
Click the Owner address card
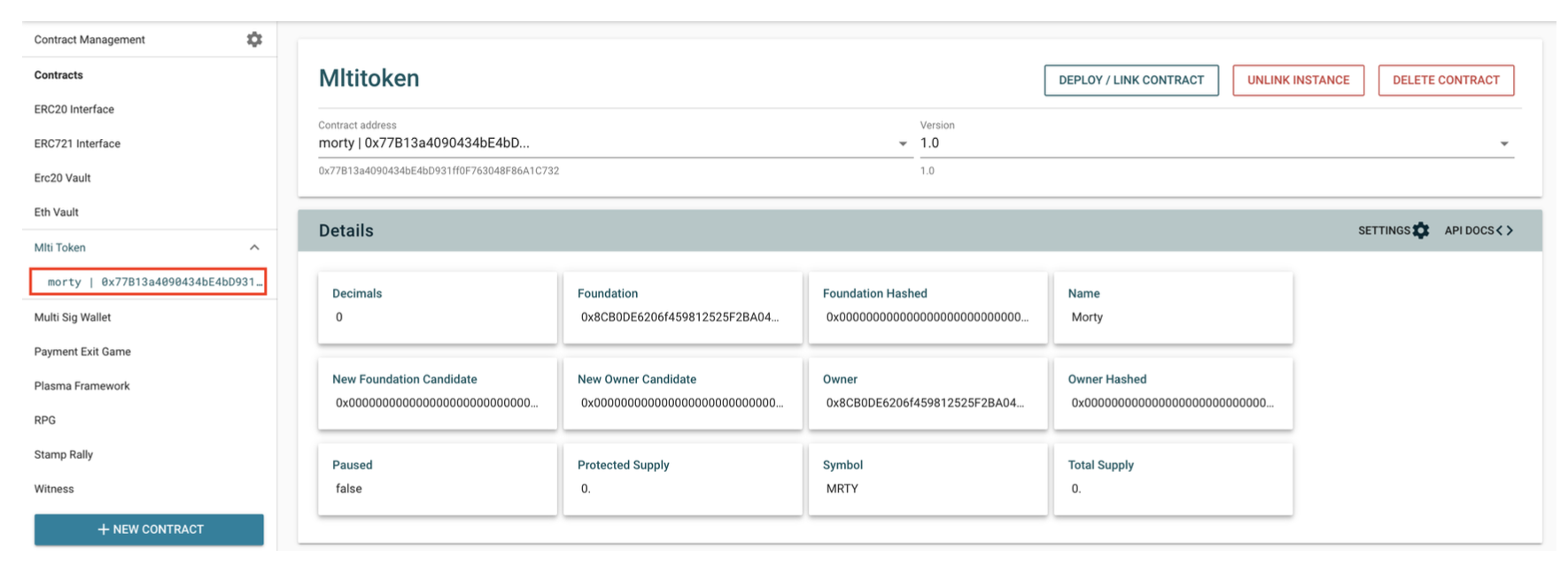tap(928, 393)
